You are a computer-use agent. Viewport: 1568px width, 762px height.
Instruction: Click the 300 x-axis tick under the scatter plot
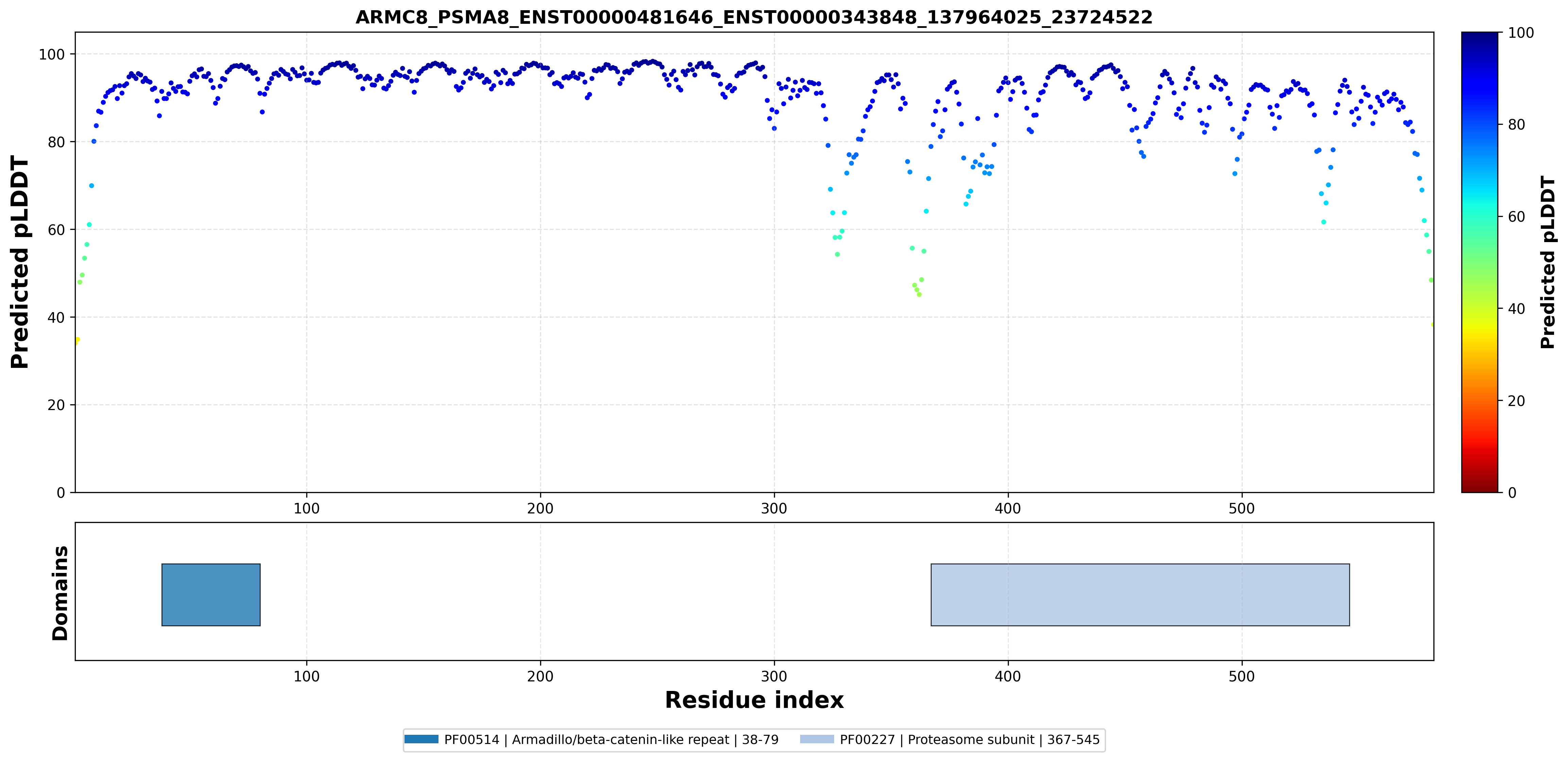pyautogui.click(x=774, y=509)
